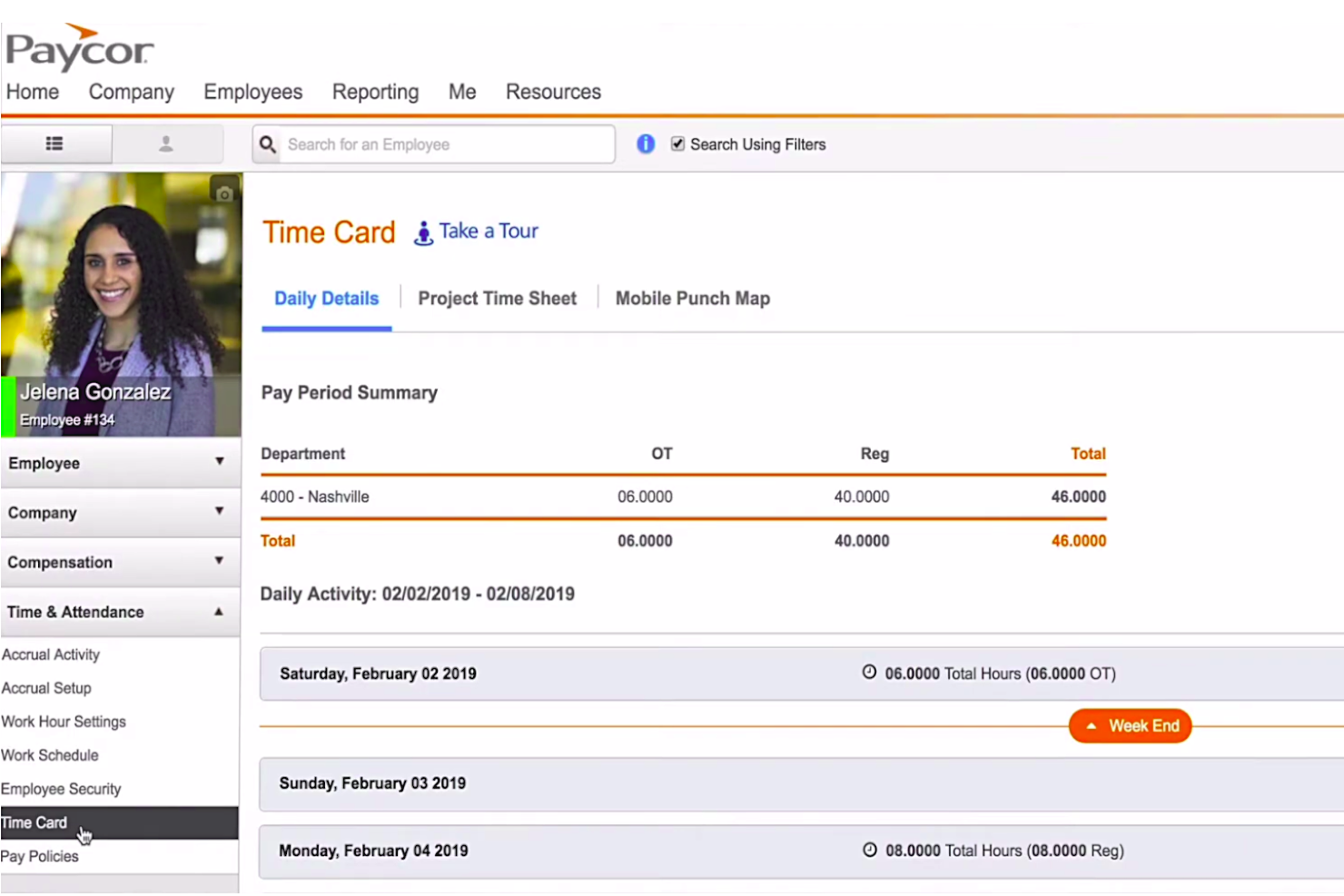The height and width of the screenshot is (896, 1344).
Task: Click the Employee #134 text
Action: 67,420
